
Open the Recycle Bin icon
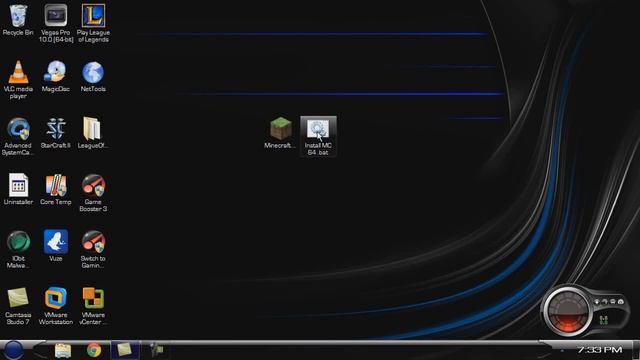click(18, 20)
